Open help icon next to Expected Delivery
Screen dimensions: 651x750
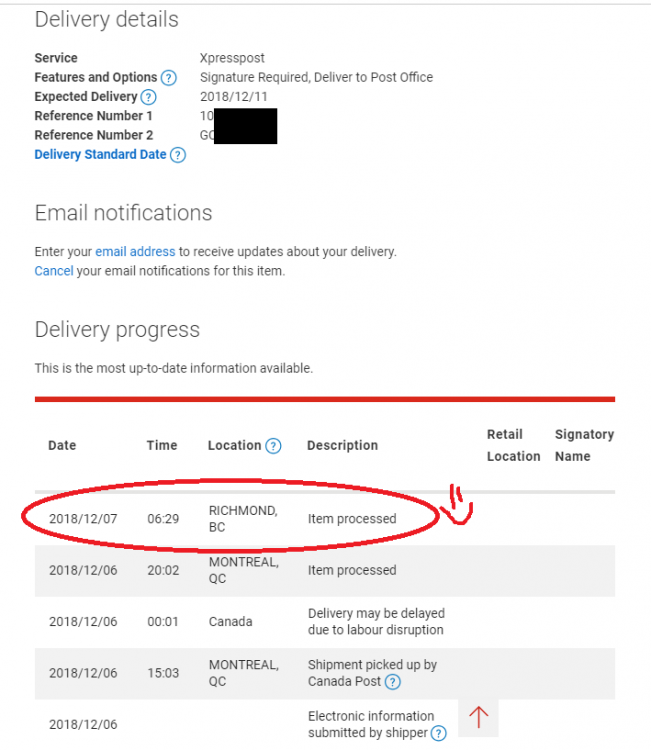(148, 97)
